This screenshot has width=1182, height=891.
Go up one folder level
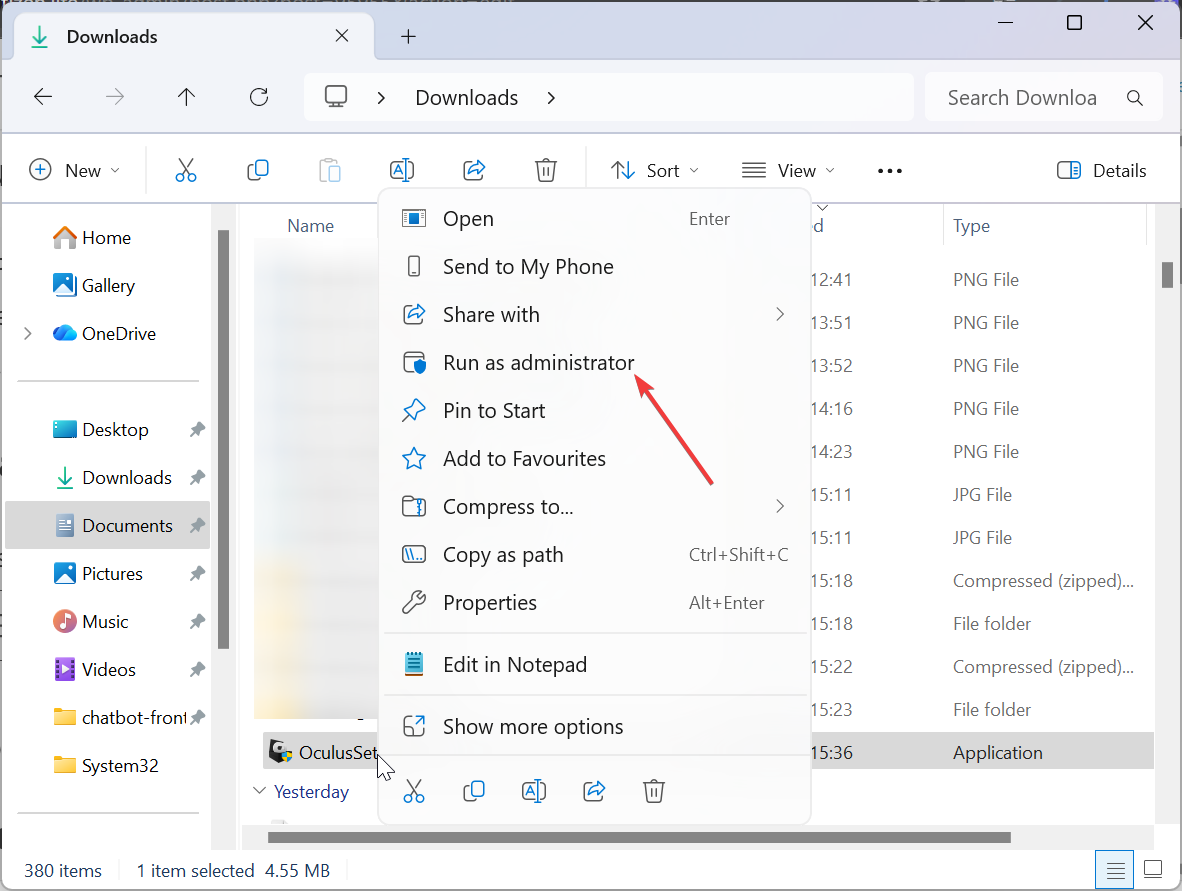coord(186,97)
